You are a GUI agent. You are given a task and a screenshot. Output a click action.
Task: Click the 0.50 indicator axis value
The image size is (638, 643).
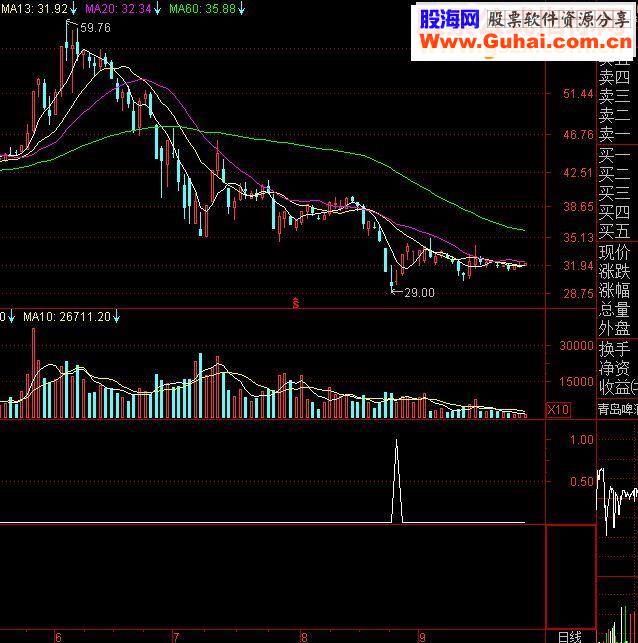point(581,481)
